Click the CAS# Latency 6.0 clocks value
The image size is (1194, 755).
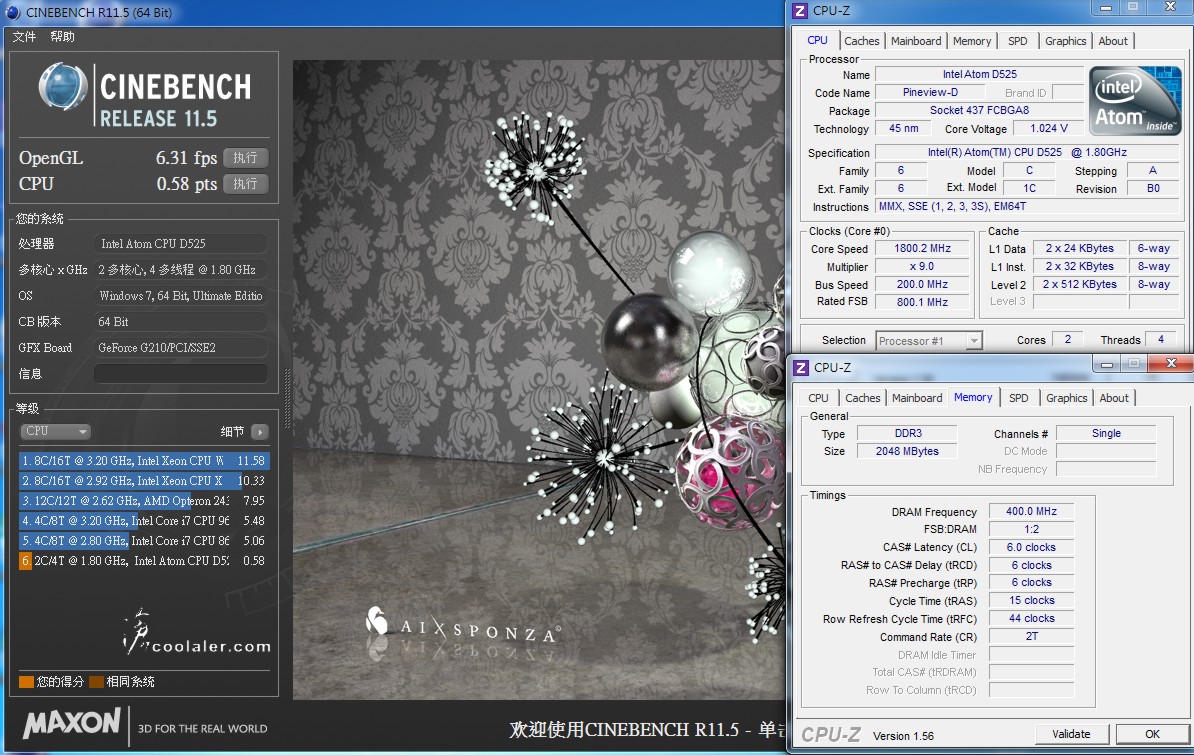tap(1031, 547)
